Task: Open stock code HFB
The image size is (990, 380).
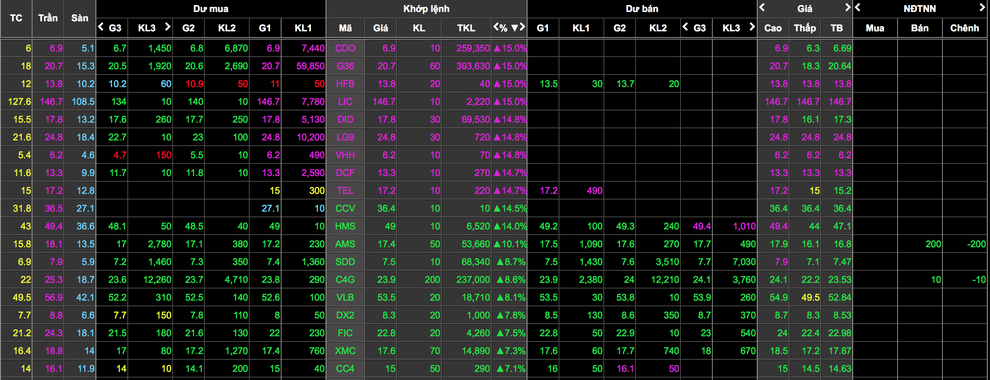Action: pyautogui.click(x=345, y=83)
